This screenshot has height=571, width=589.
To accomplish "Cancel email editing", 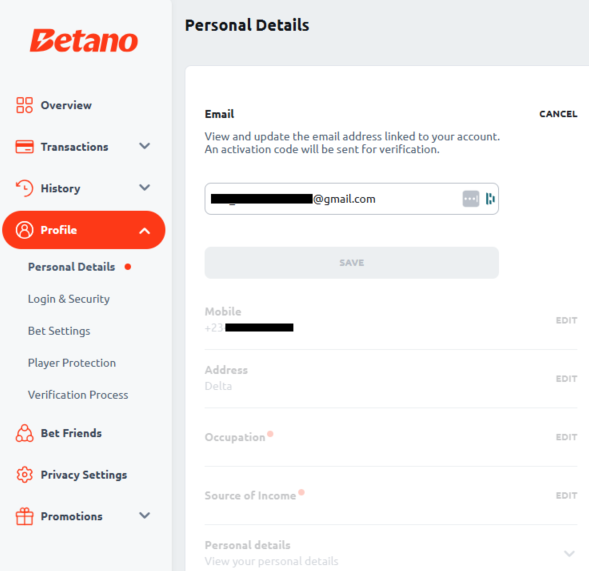I will pyautogui.click(x=558, y=114).
